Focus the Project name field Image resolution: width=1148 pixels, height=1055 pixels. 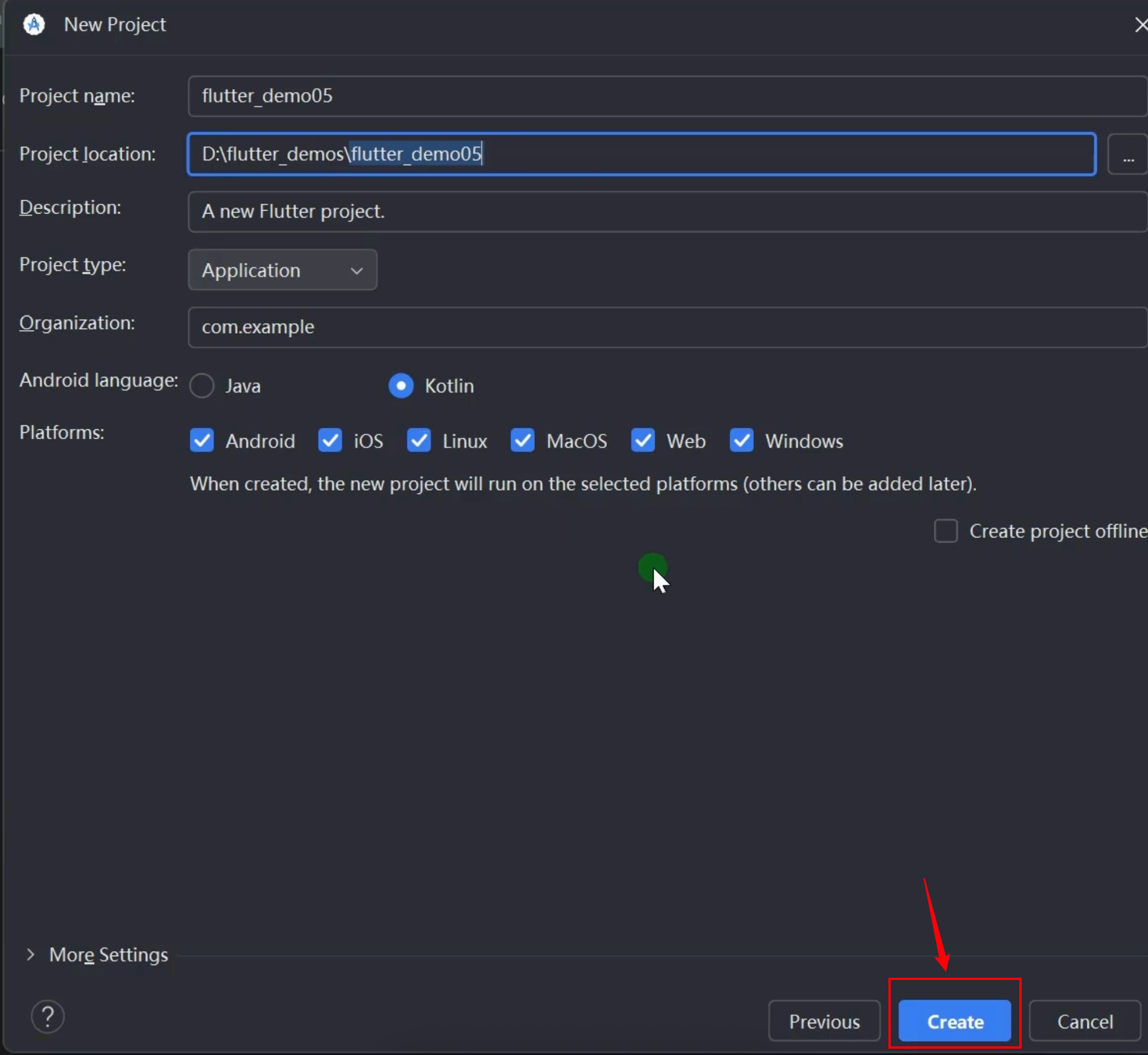click(667, 96)
